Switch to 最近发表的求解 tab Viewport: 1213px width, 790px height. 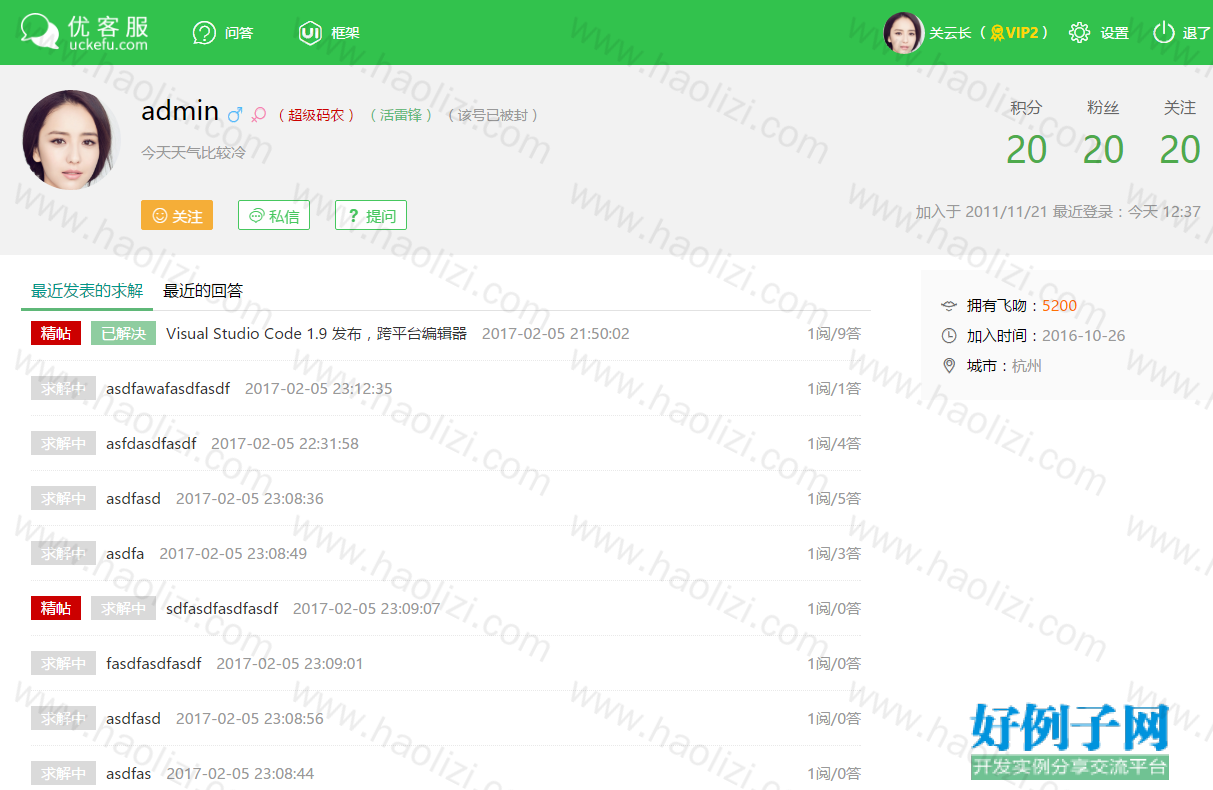[x=87, y=291]
